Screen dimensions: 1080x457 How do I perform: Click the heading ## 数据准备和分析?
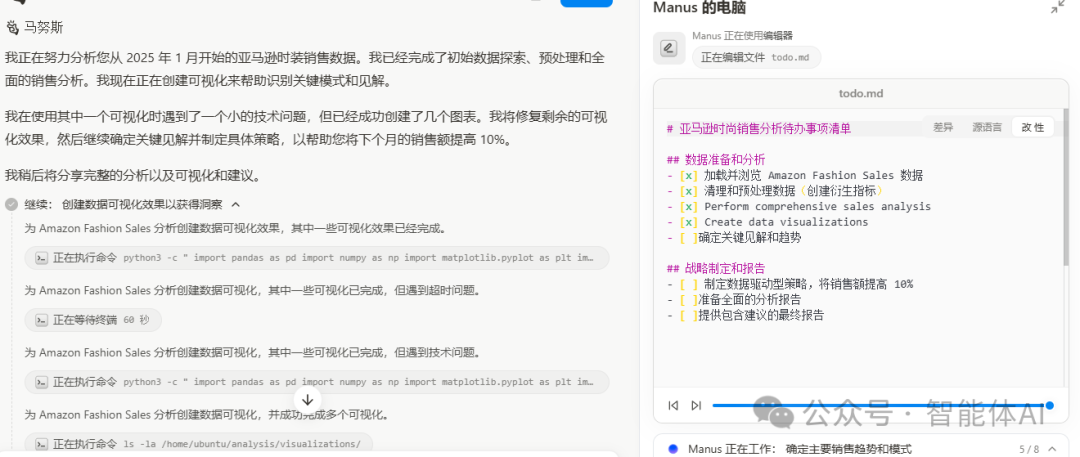[x=716, y=160]
